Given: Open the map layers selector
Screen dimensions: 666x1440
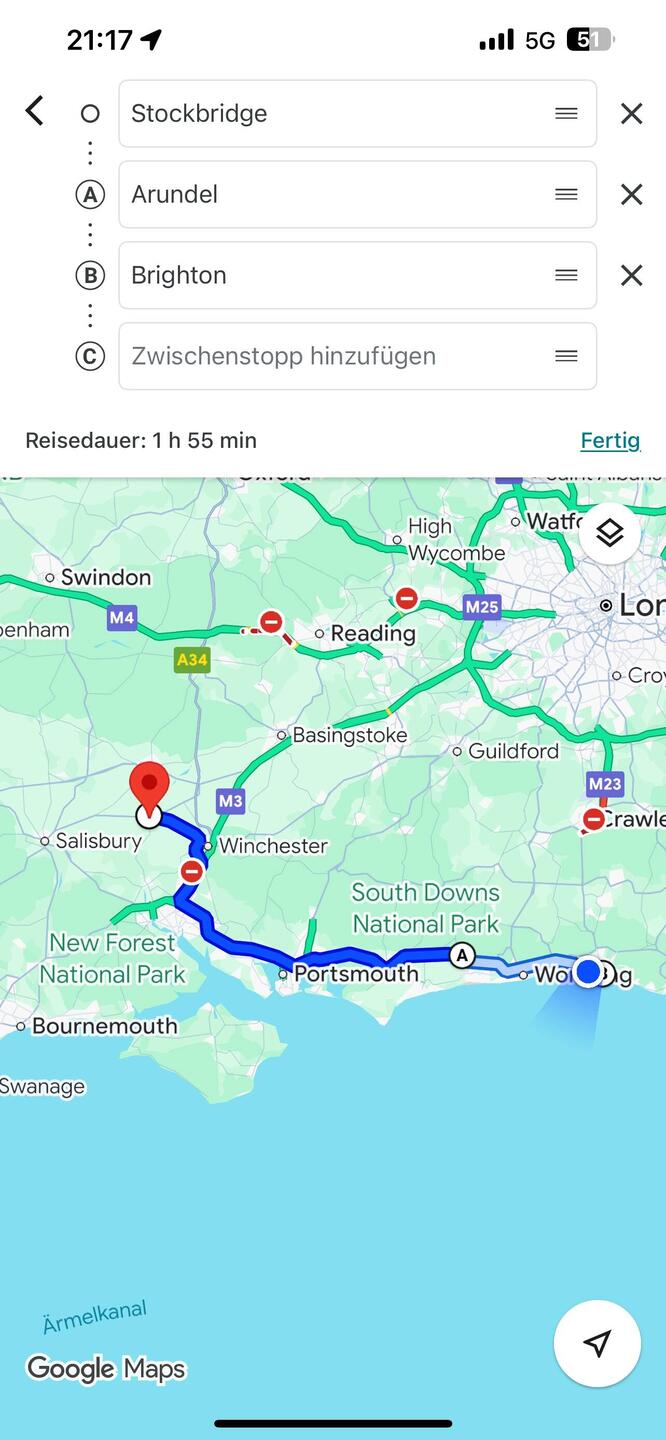Looking at the screenshot, I should click(609, 532).
